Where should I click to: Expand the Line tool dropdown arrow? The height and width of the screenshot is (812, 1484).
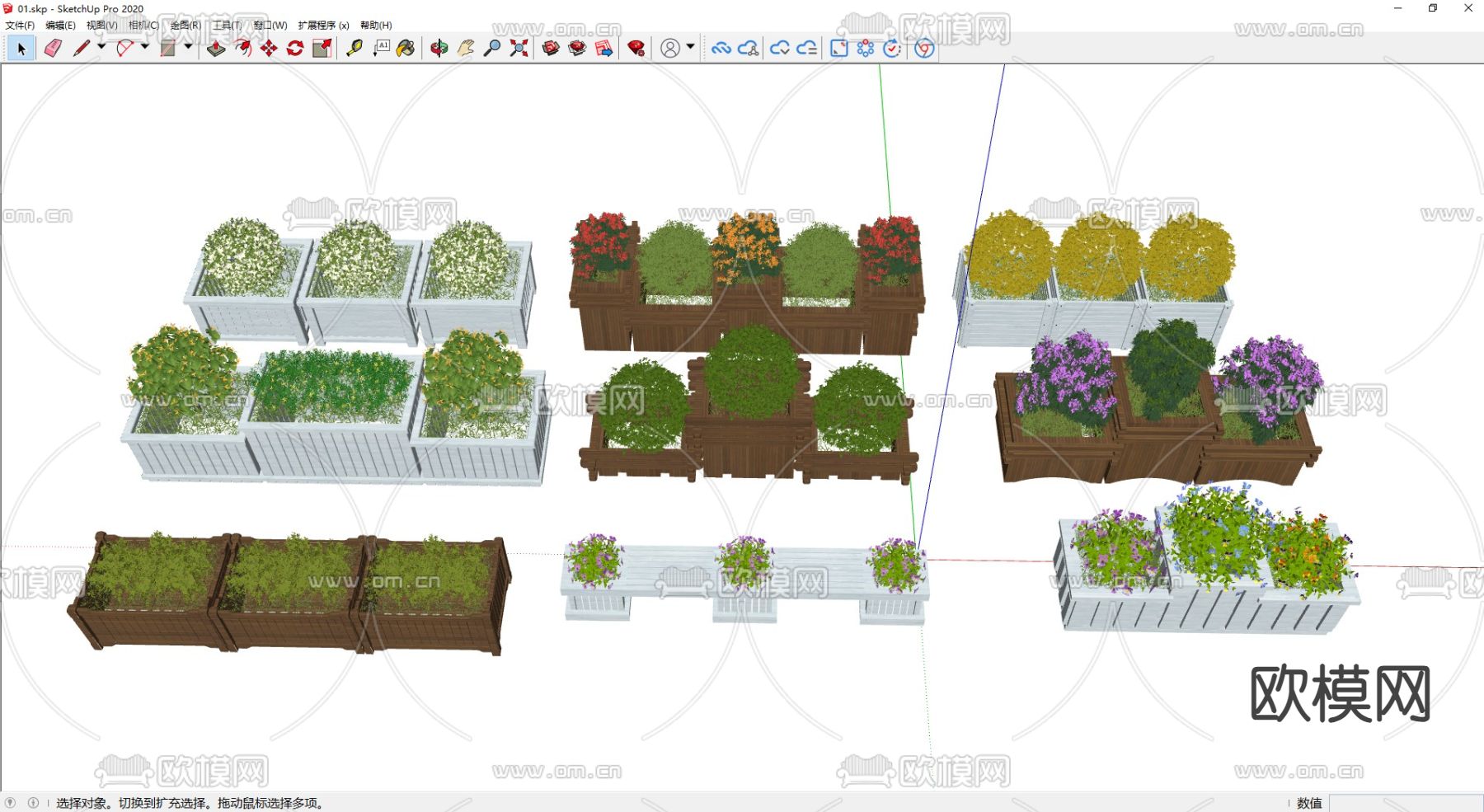[x=101, y=47]
